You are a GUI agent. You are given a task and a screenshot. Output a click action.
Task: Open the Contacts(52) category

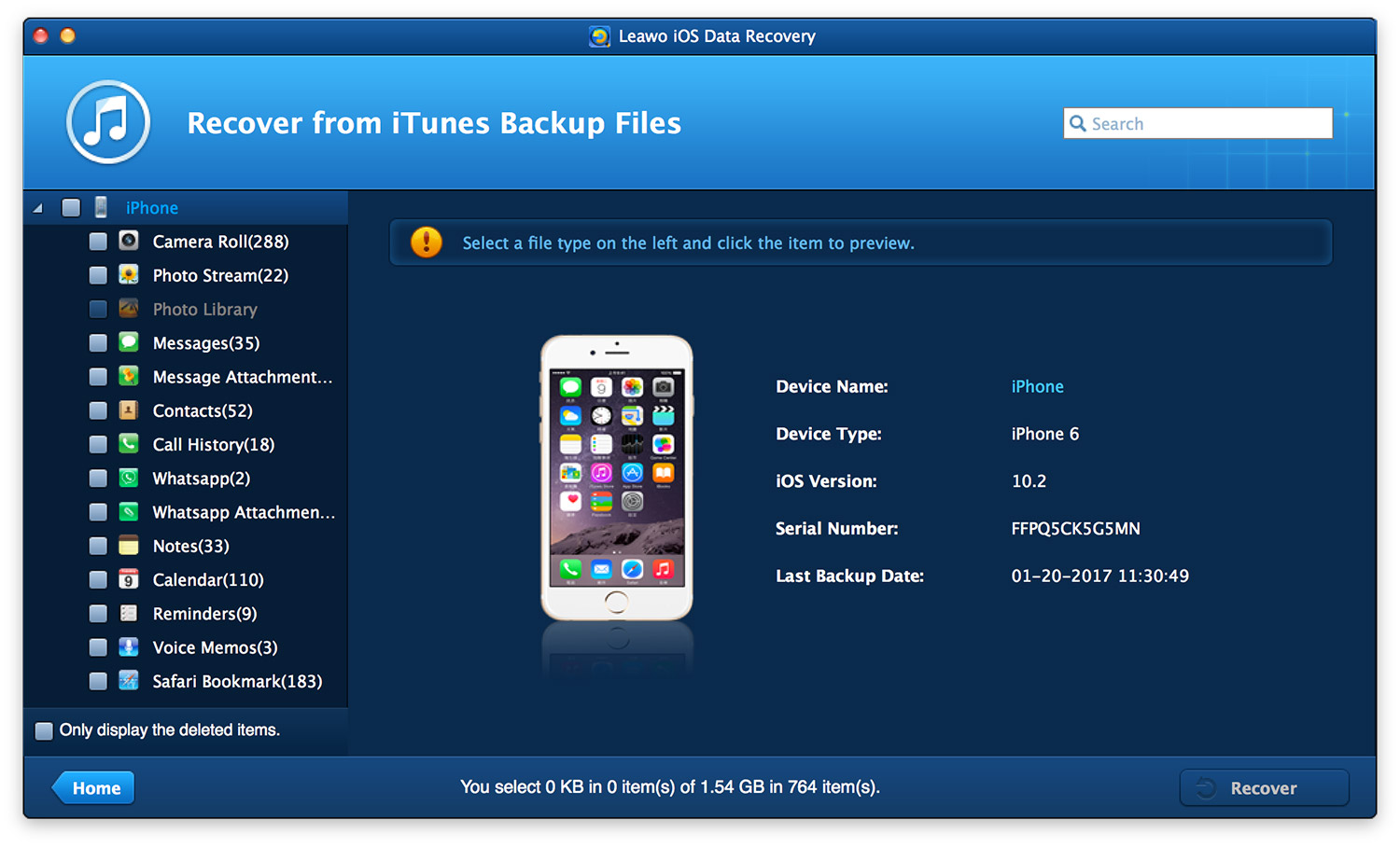click(203, 410)
